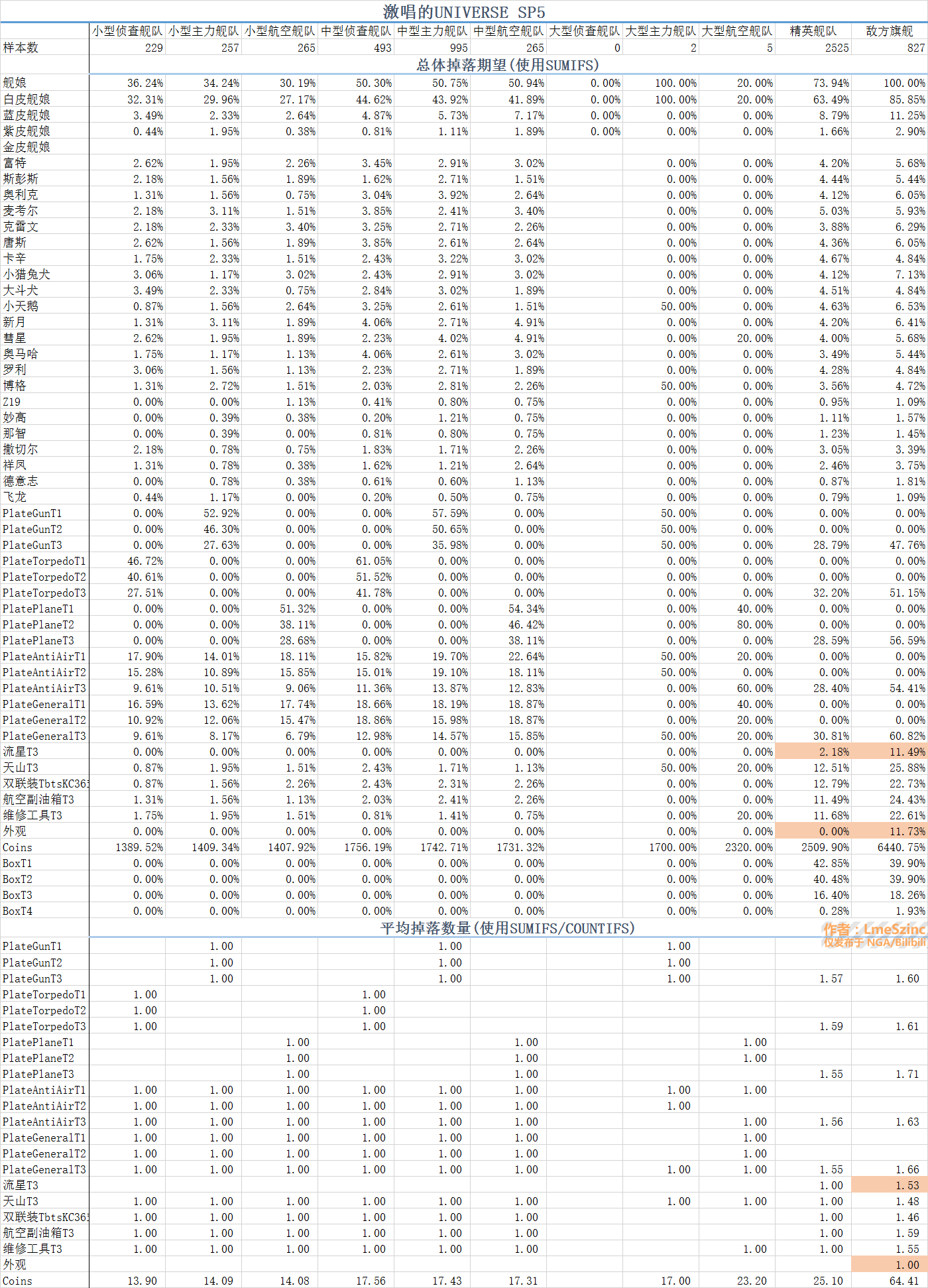Click the 双联装TbtsKC36 label in upper section
The image size is (928, 1288).
pyautogui.click(x=45, y=784)
